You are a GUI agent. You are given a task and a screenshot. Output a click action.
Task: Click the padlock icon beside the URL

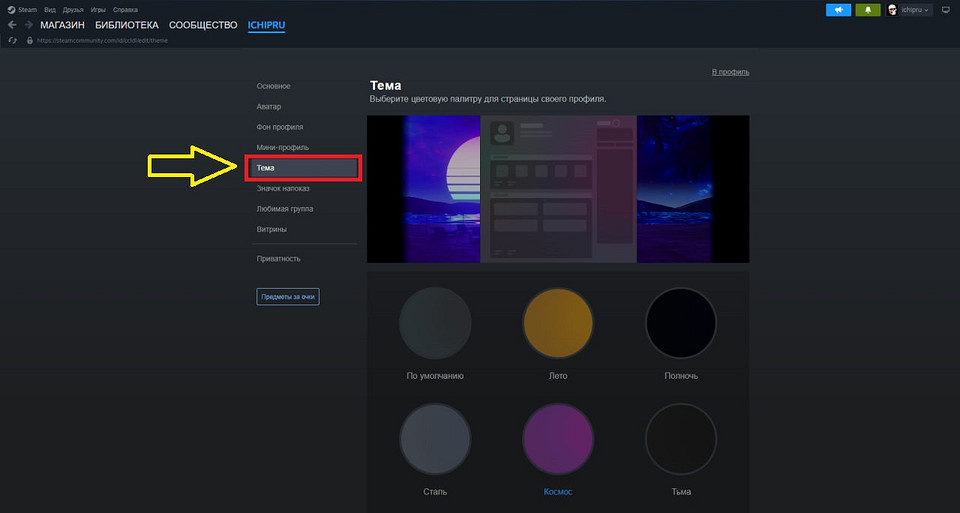coord(30,40)
